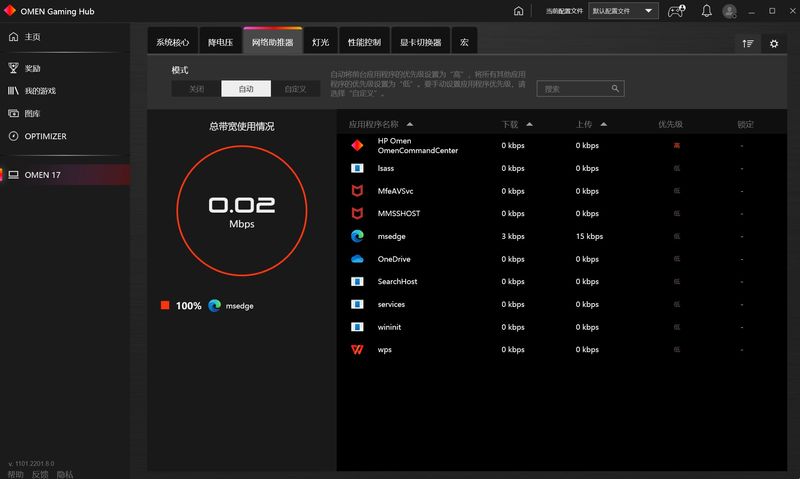Click the msedge icon in the app list

pyautogui.click(x=357, y=236)
